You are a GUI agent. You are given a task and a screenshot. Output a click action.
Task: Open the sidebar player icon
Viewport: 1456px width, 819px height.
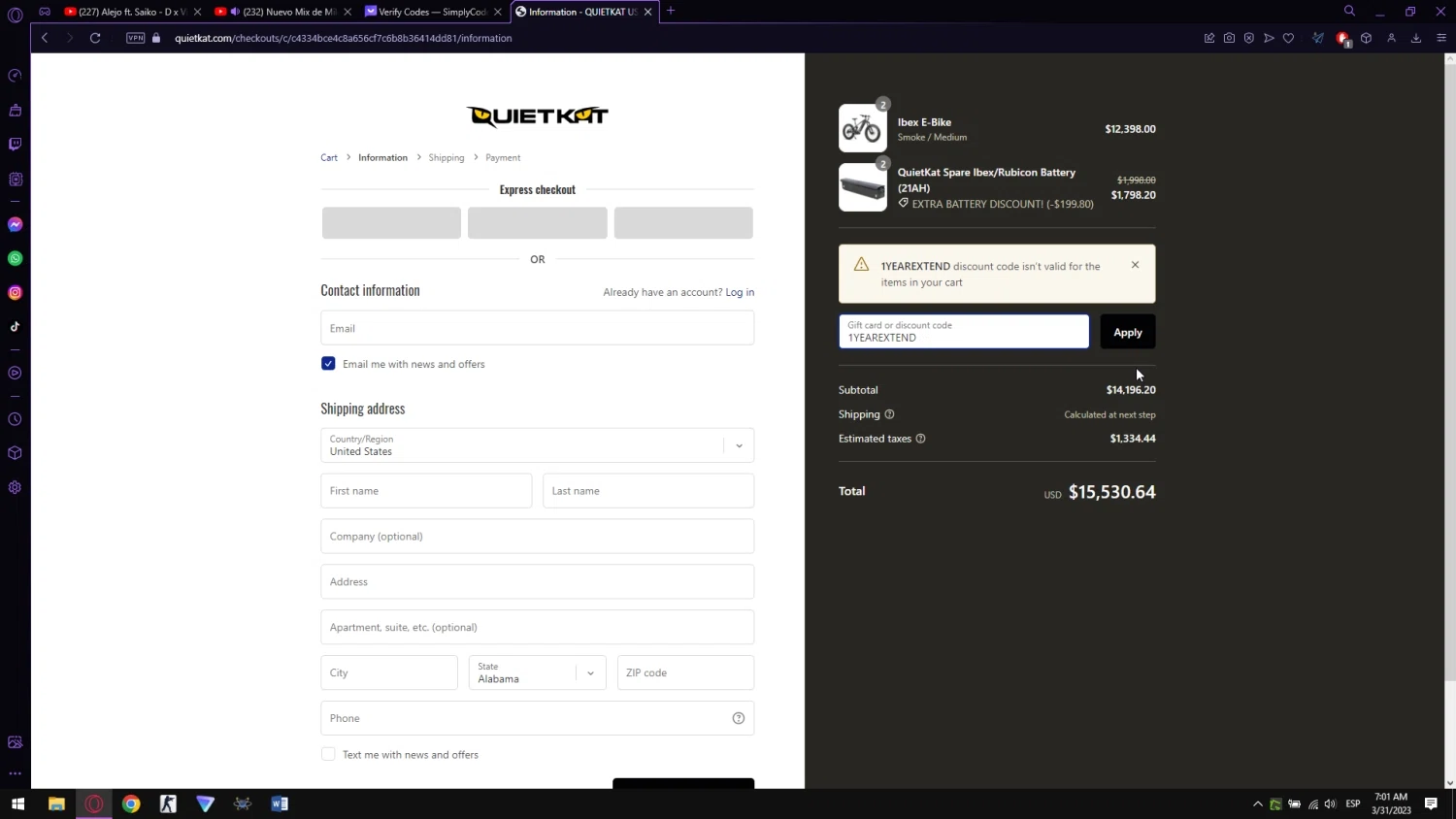pyautogui.click(x=15, y=373)
